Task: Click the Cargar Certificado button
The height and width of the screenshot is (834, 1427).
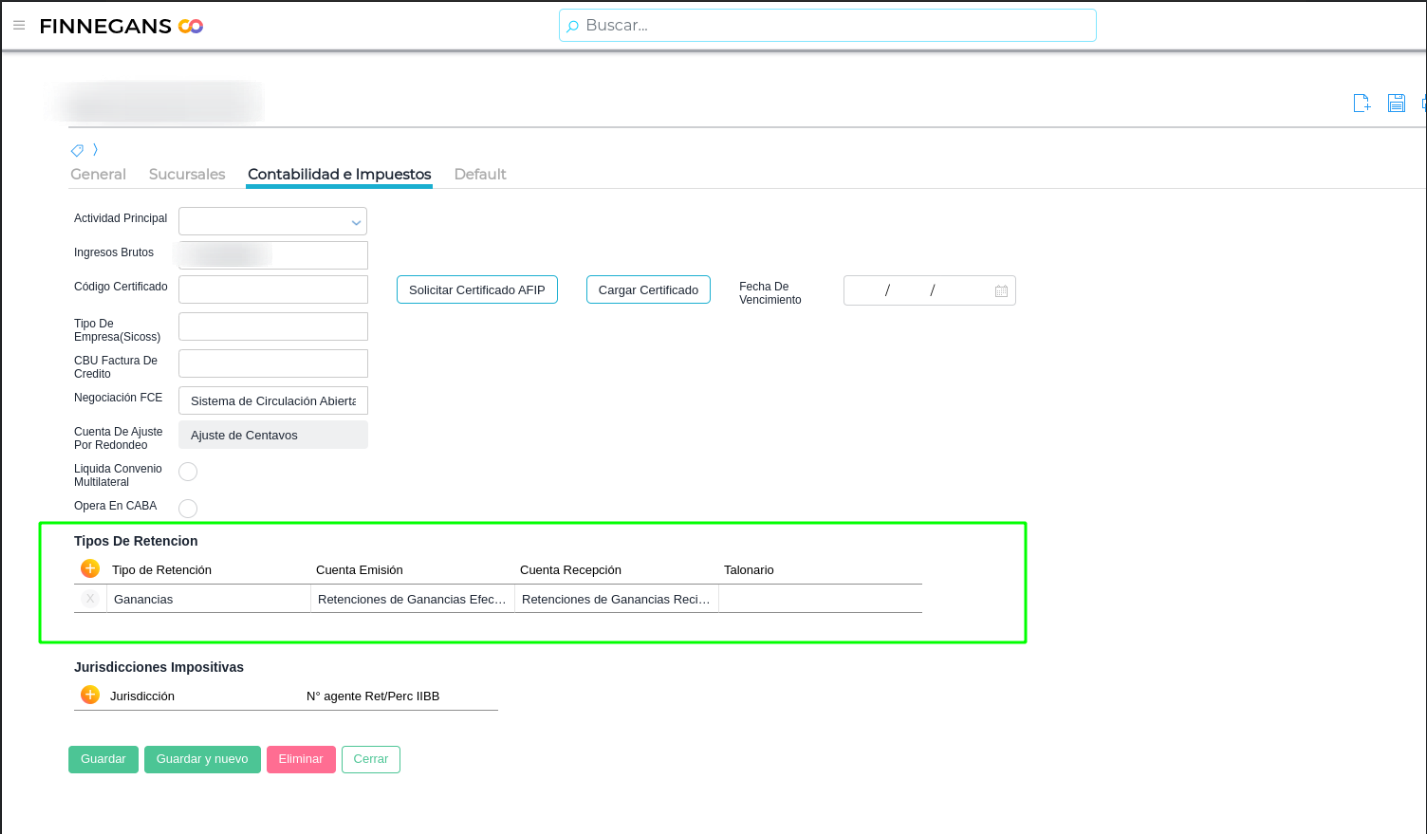Action: coord(648,290)
